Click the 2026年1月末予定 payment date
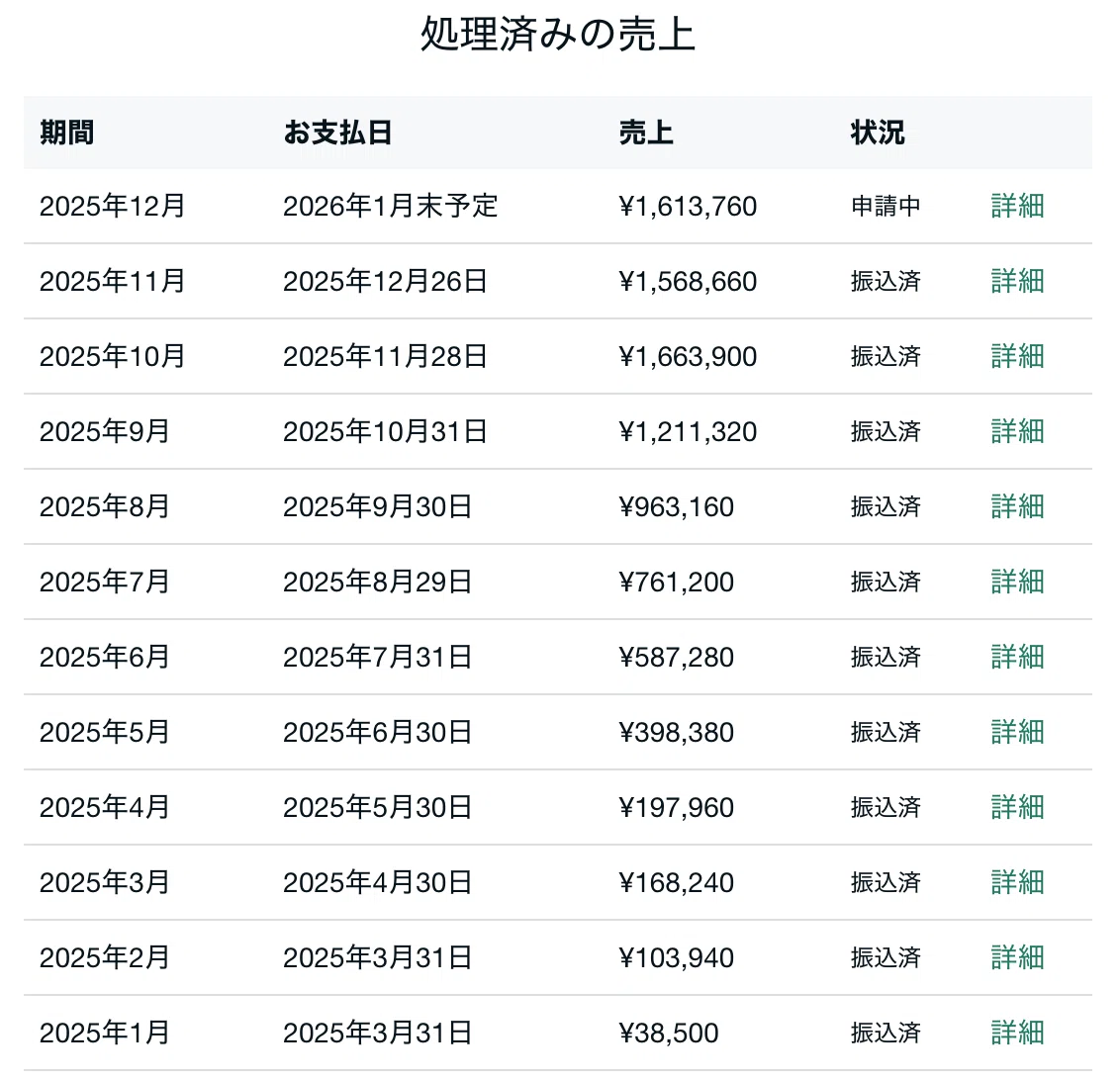Image resolution: width=1120 pixels, height=1080 pixels. point(390,207)
